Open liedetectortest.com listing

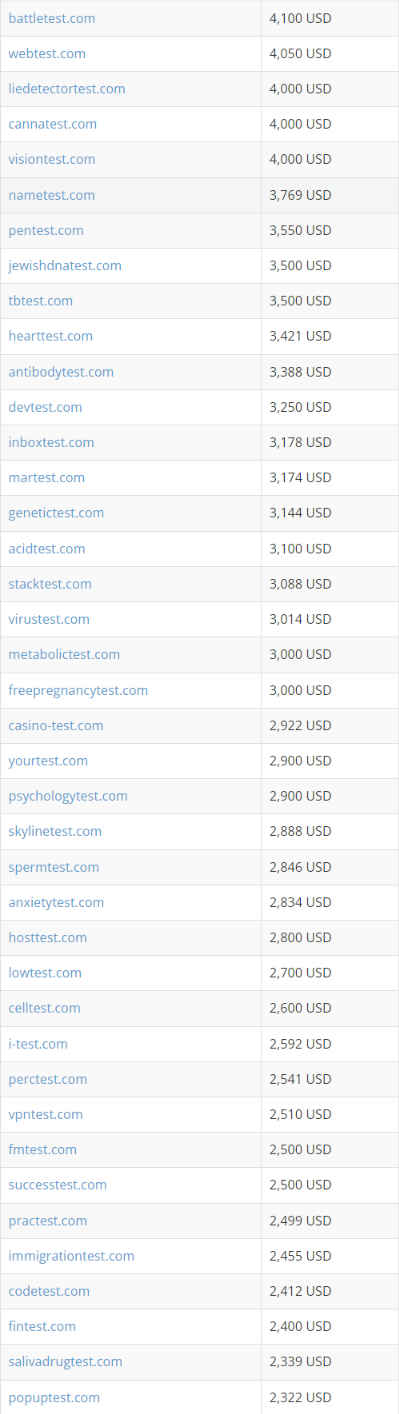tap(67, 88)
